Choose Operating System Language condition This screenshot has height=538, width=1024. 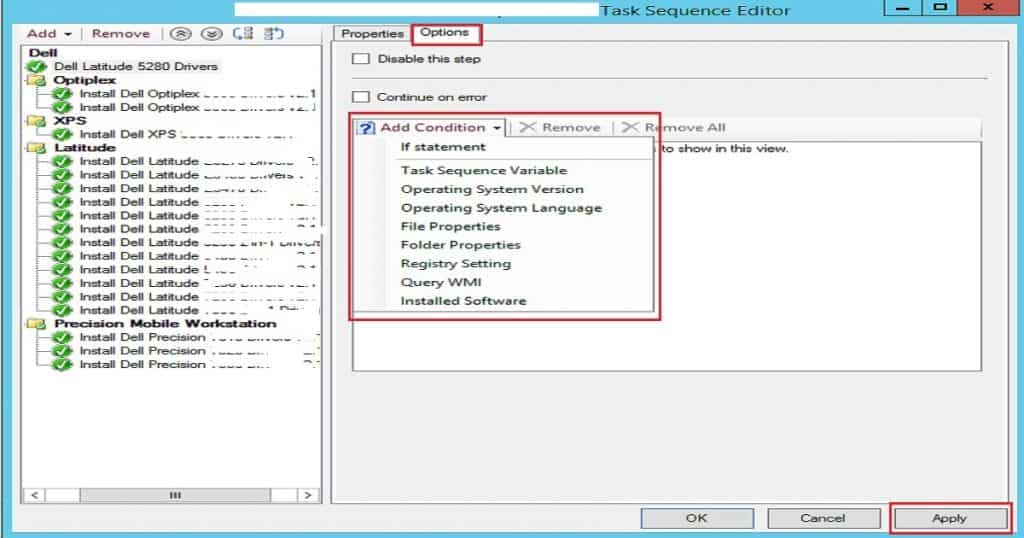pyautogui.click(x=502, y=208)
